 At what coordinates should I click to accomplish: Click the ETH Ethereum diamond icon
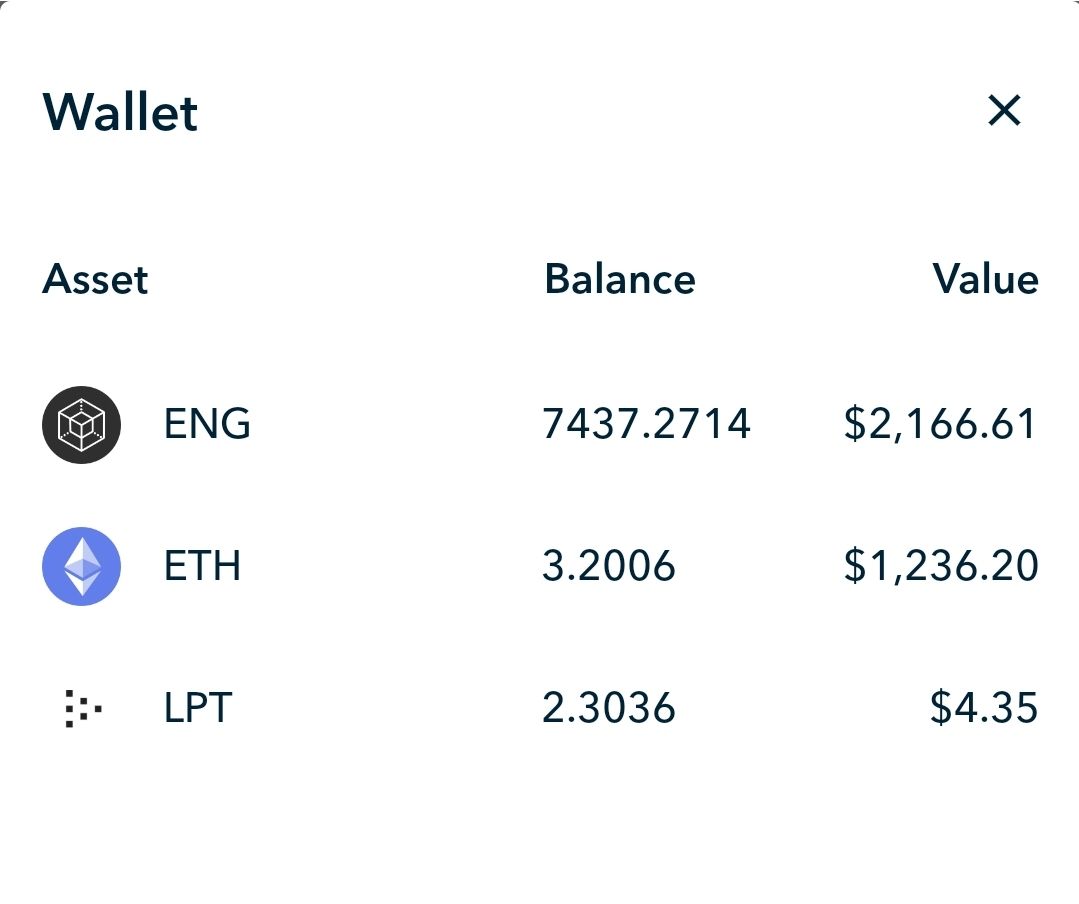81,566
